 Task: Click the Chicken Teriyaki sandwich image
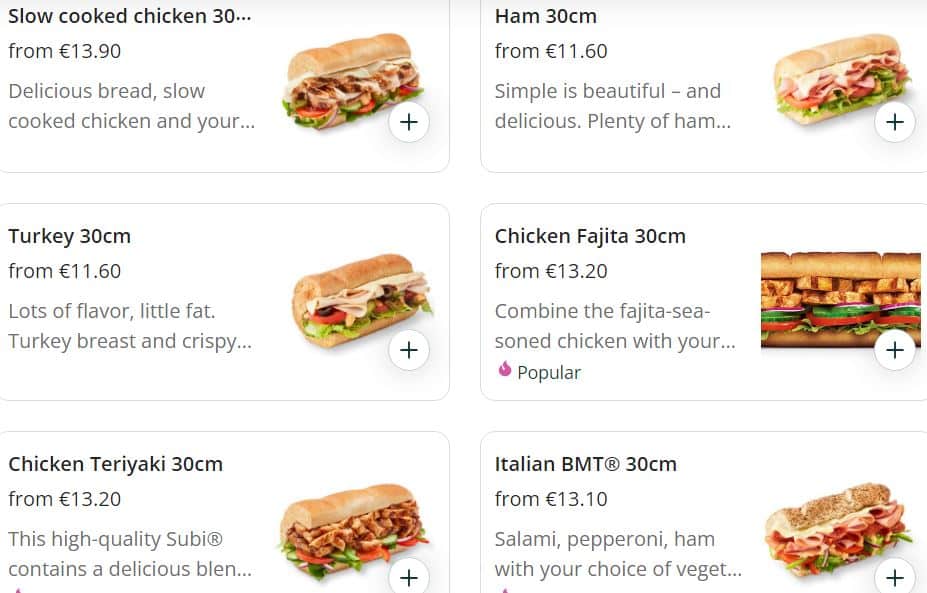coord(350,530)
